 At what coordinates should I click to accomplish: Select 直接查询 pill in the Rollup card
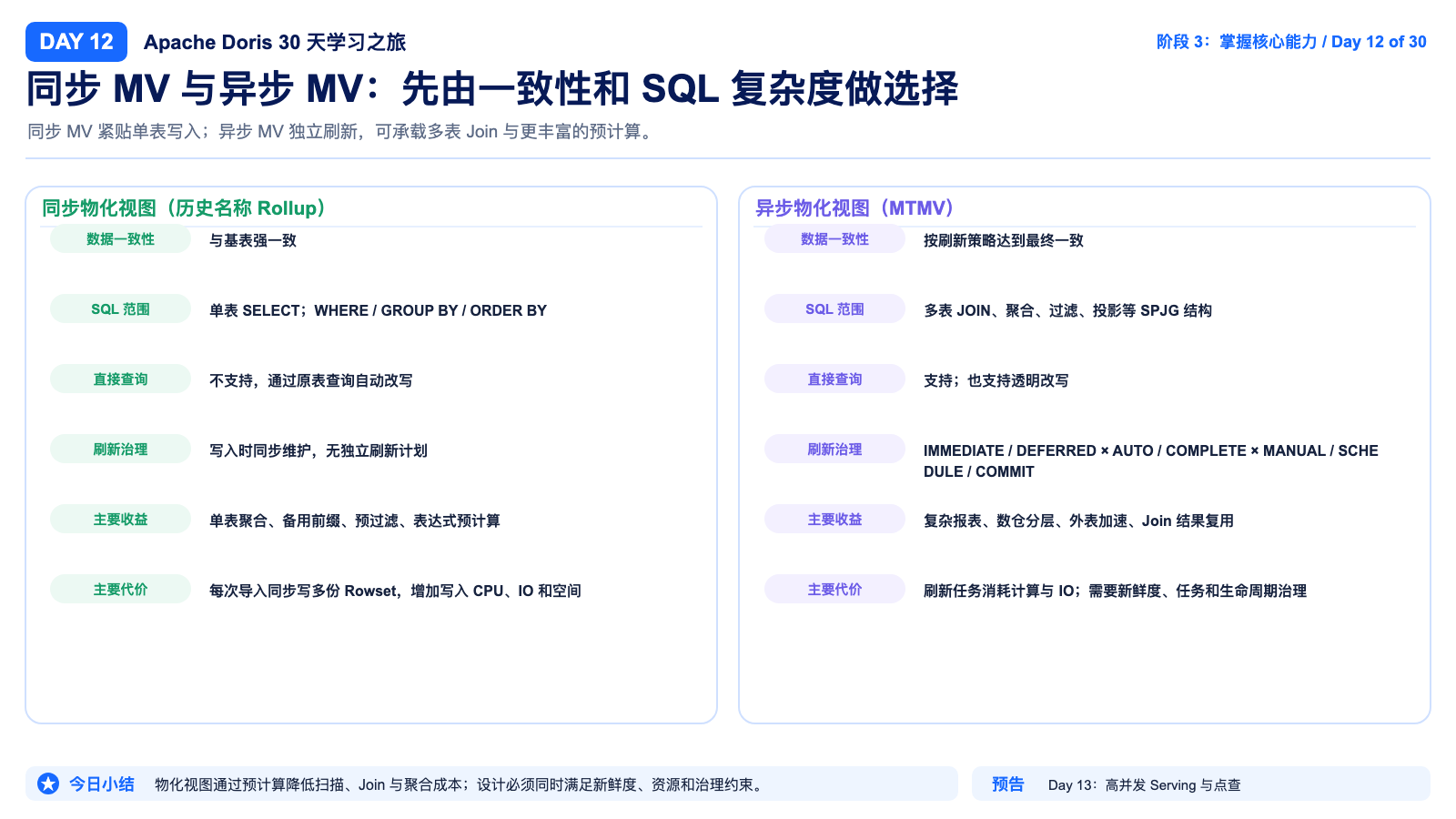120,379
